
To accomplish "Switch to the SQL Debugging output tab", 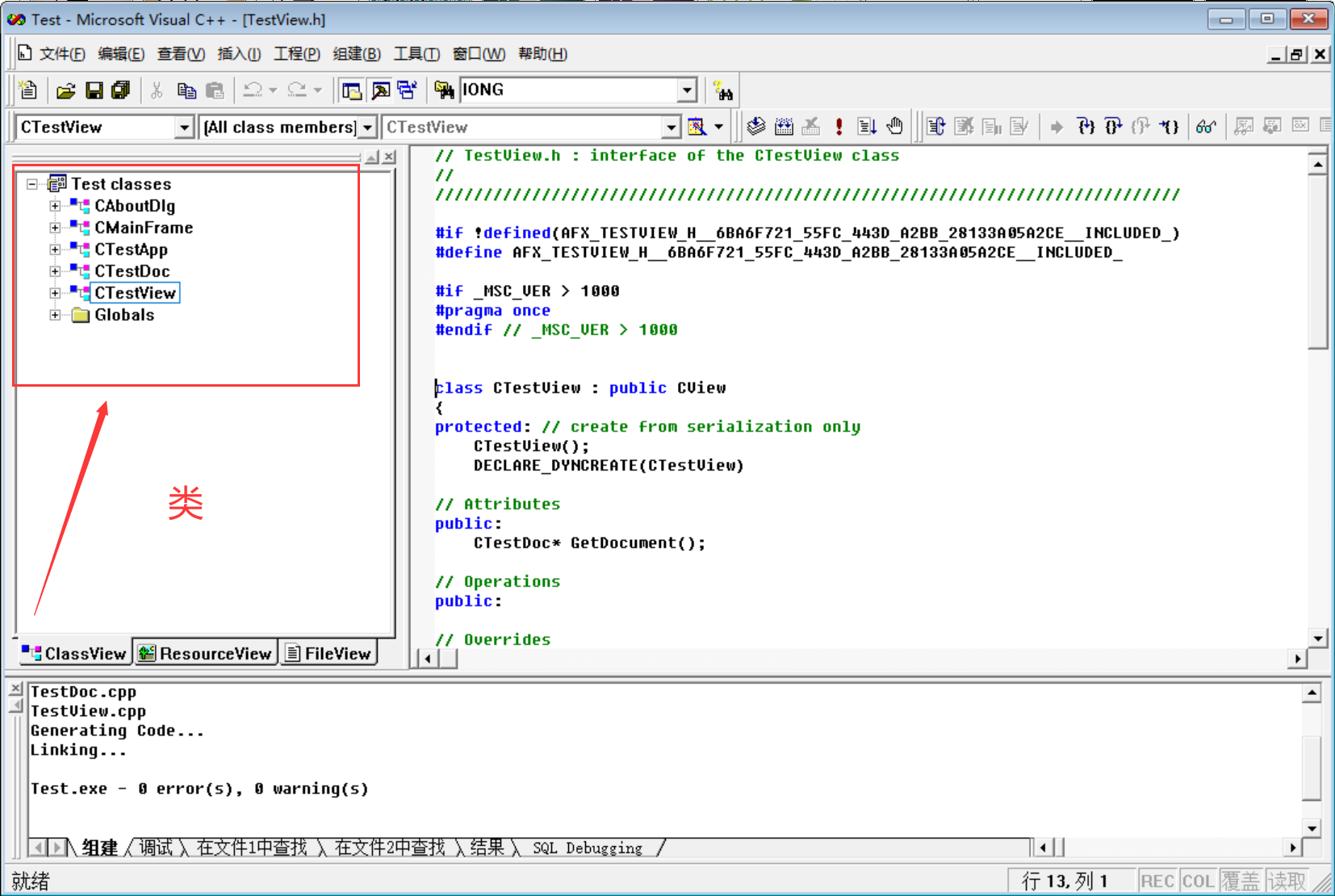I will point(588,848).
